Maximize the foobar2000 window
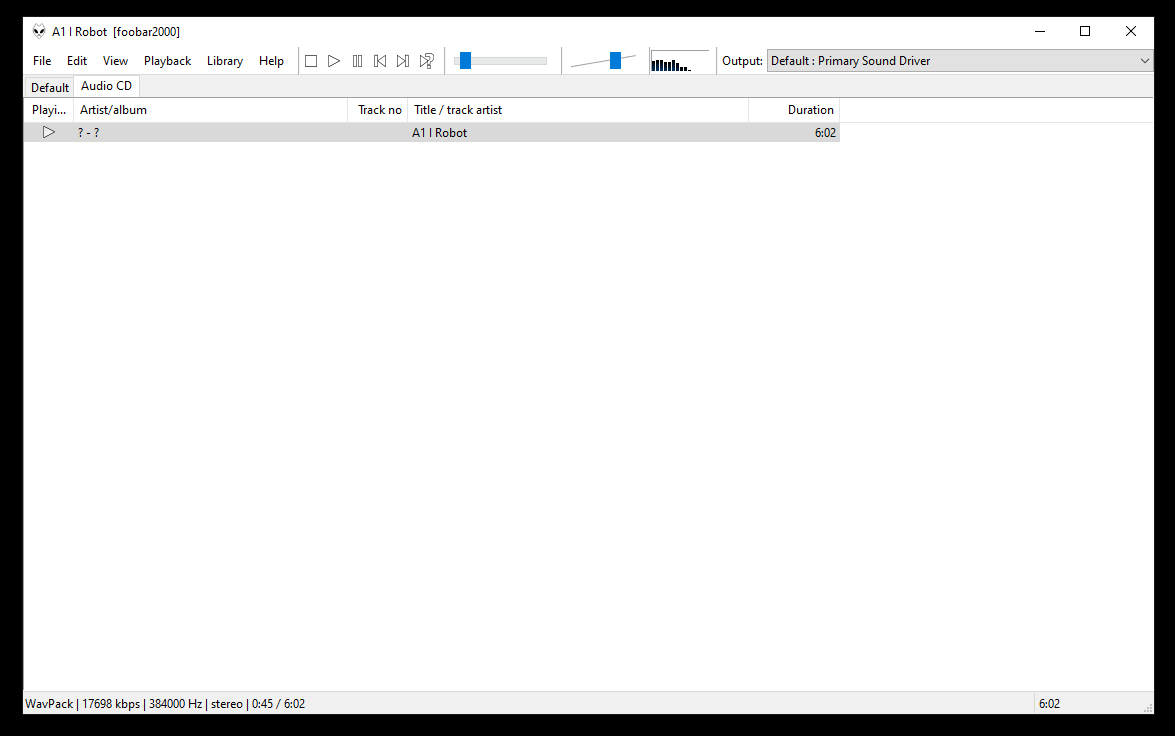The width and height of the screenshot is (1175, 736). pos(1084,31)
